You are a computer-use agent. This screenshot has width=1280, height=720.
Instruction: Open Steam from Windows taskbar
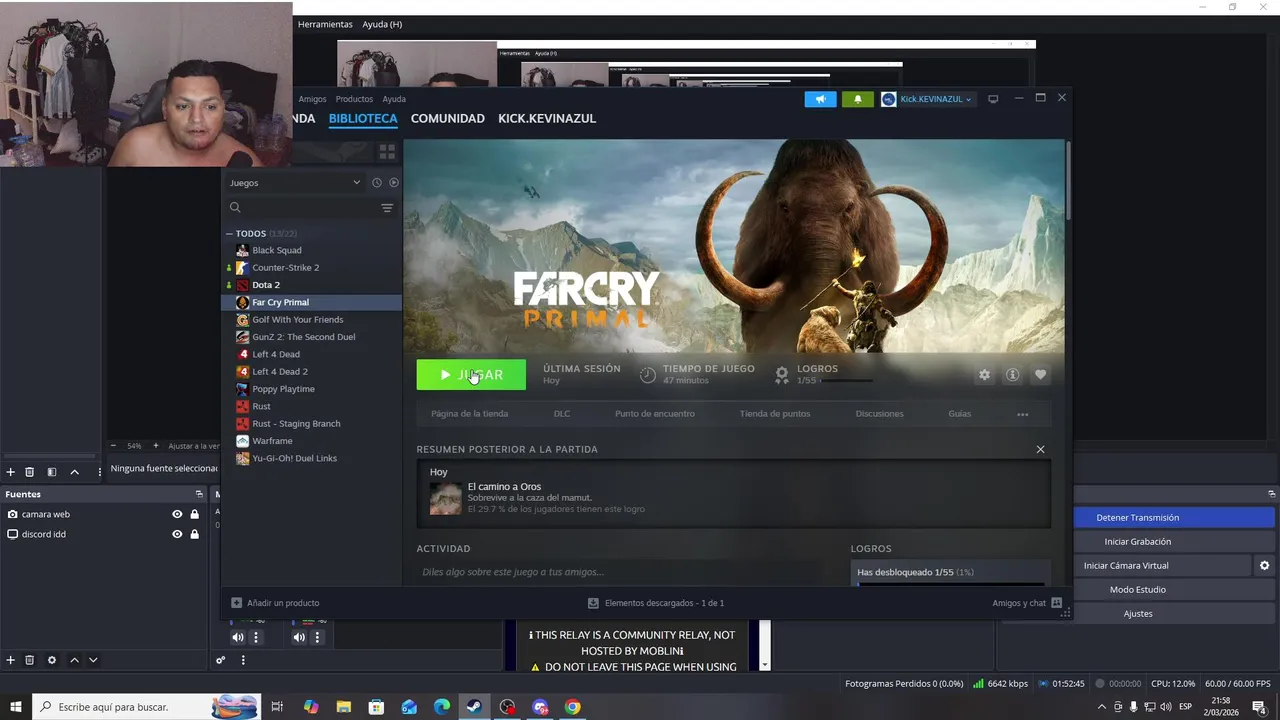tap(474, 707)
